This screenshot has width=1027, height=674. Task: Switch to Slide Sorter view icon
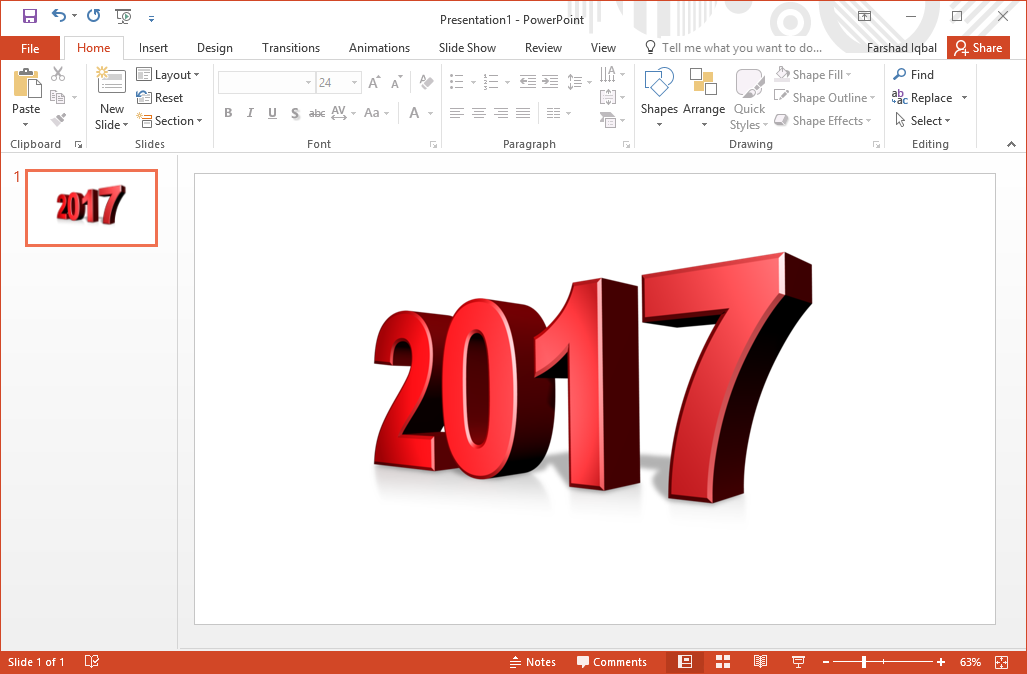pyautogui.click(x=723, y=662)
